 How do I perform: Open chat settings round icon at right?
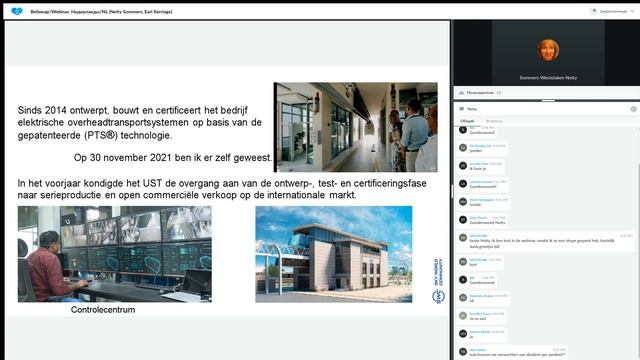[633, 109]
